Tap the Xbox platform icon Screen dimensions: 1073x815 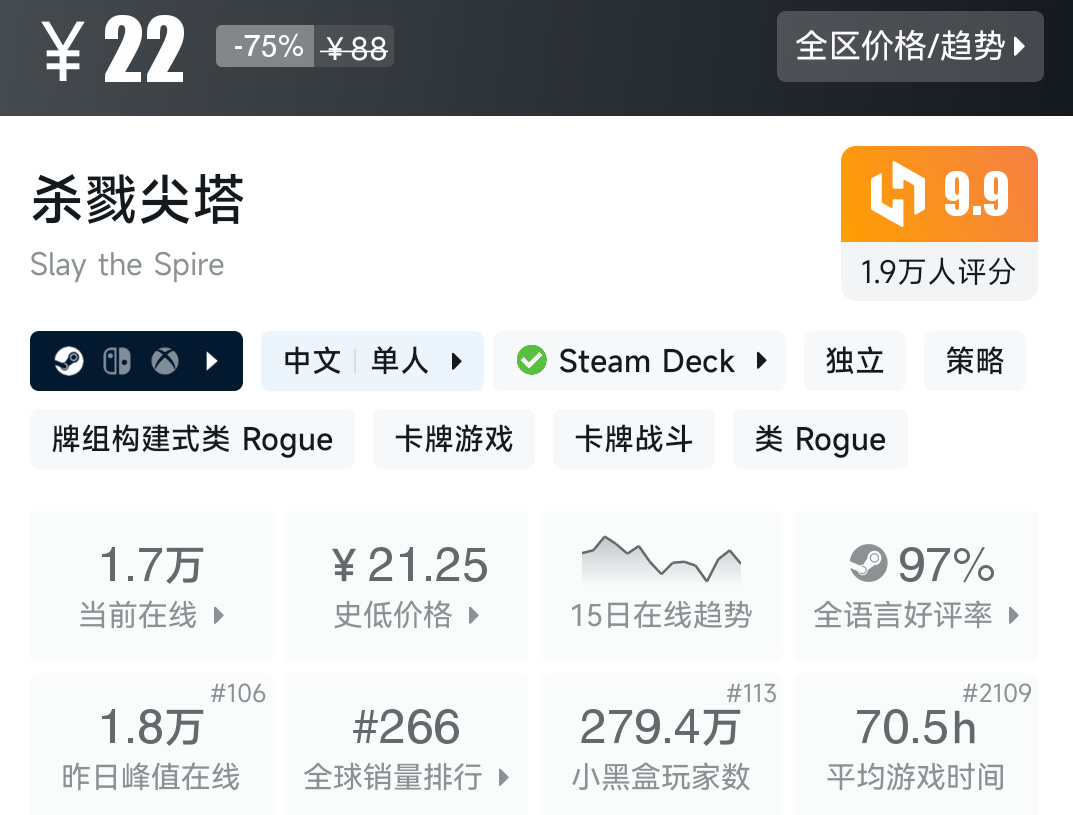(x=165, y=361)
